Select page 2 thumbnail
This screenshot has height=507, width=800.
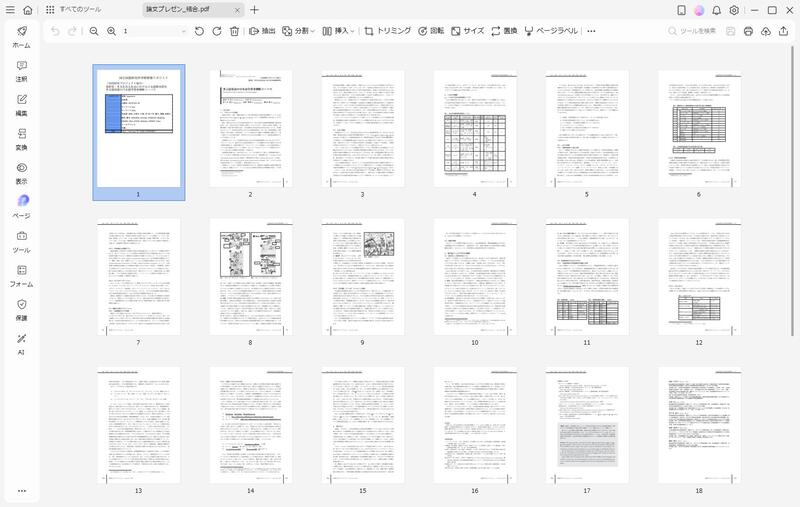pyautogui.click(x=251, y=129)
